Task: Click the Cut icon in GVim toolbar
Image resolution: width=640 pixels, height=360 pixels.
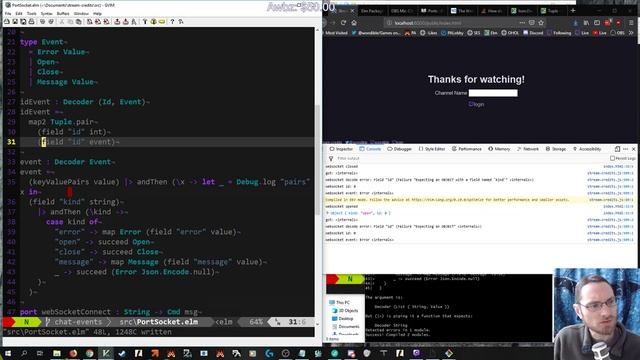Action: pos(62,22)
